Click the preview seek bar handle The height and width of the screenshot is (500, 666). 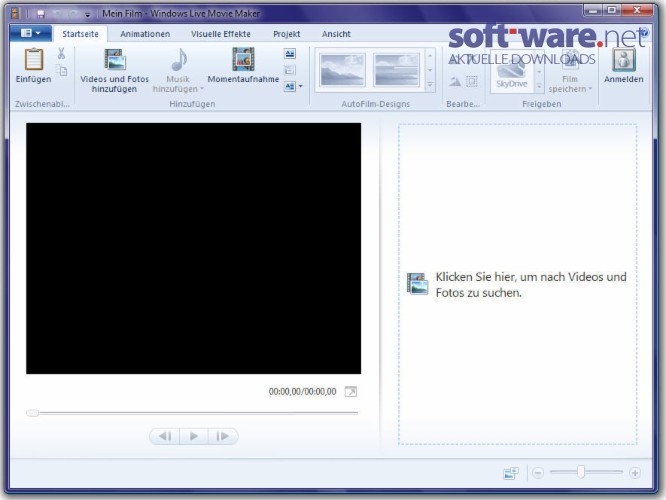32,412
